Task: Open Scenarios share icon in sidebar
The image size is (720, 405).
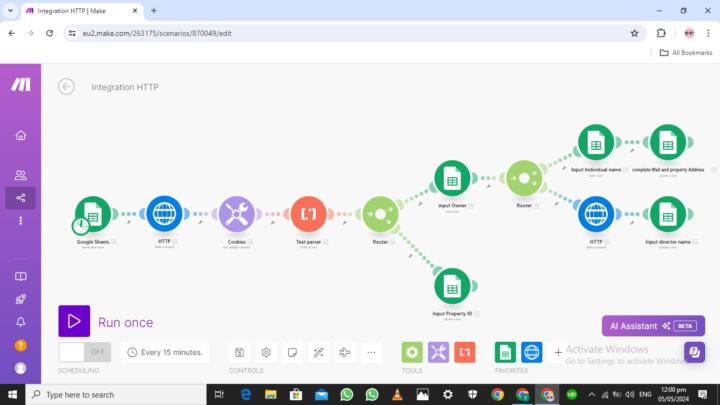Action: tap(21, 198)
